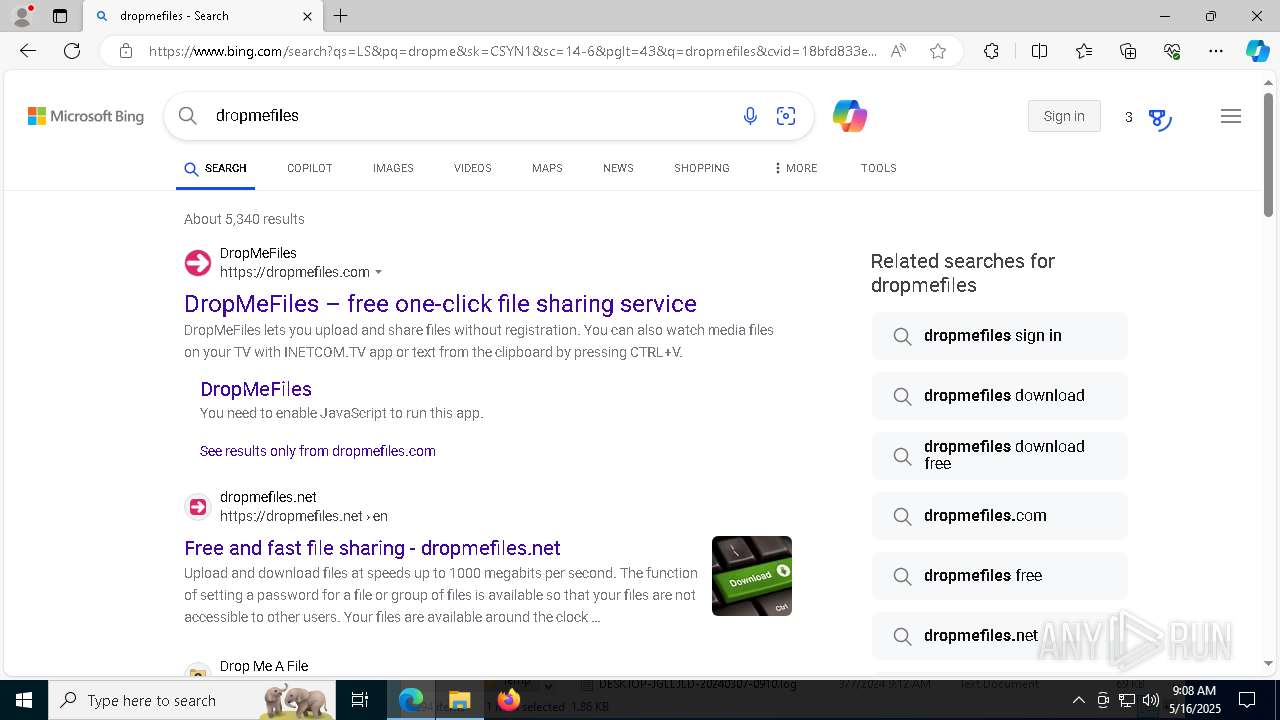
Task: Click the dropmefiles.net site favicon
Action: (198, 507)
